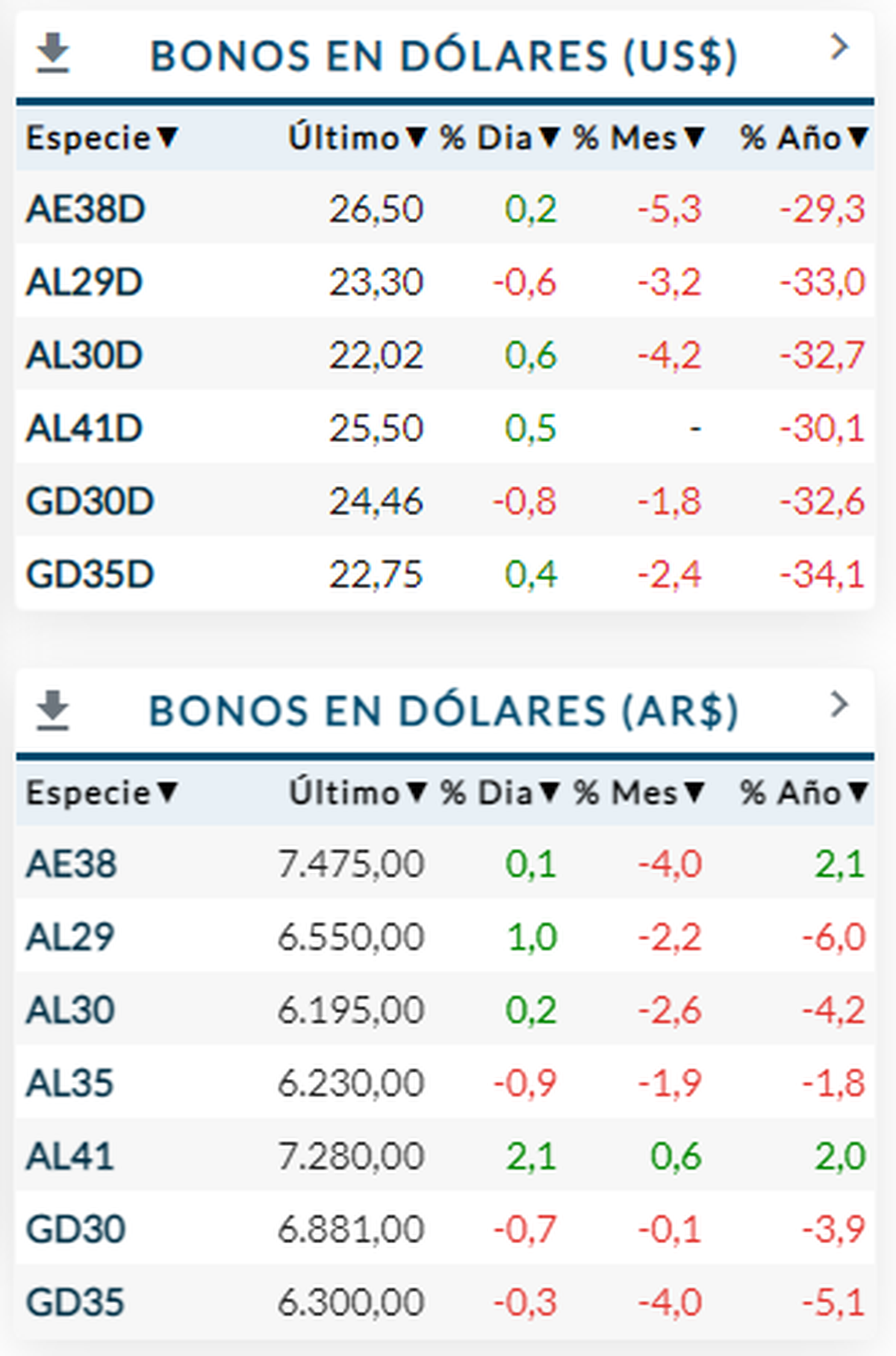The width and height of the screenshot is (896, 1356).
Task: Open the Bonos en Dólares (AR$) heading
Action: [444, 710]
